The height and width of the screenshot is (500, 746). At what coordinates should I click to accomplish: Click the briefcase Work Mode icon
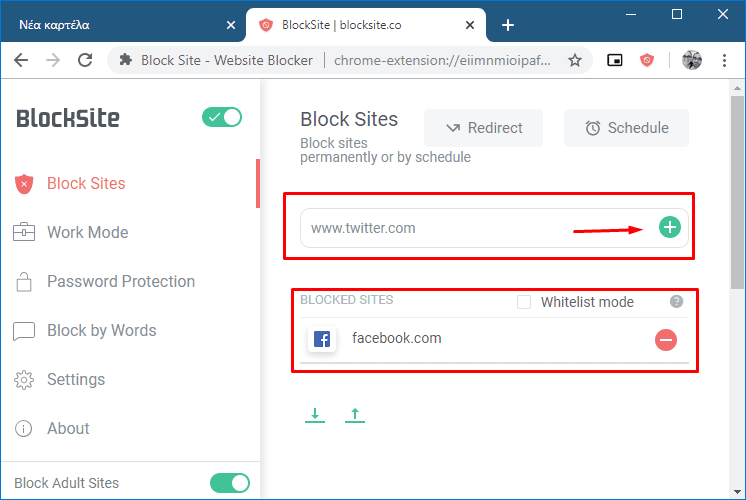24,232
